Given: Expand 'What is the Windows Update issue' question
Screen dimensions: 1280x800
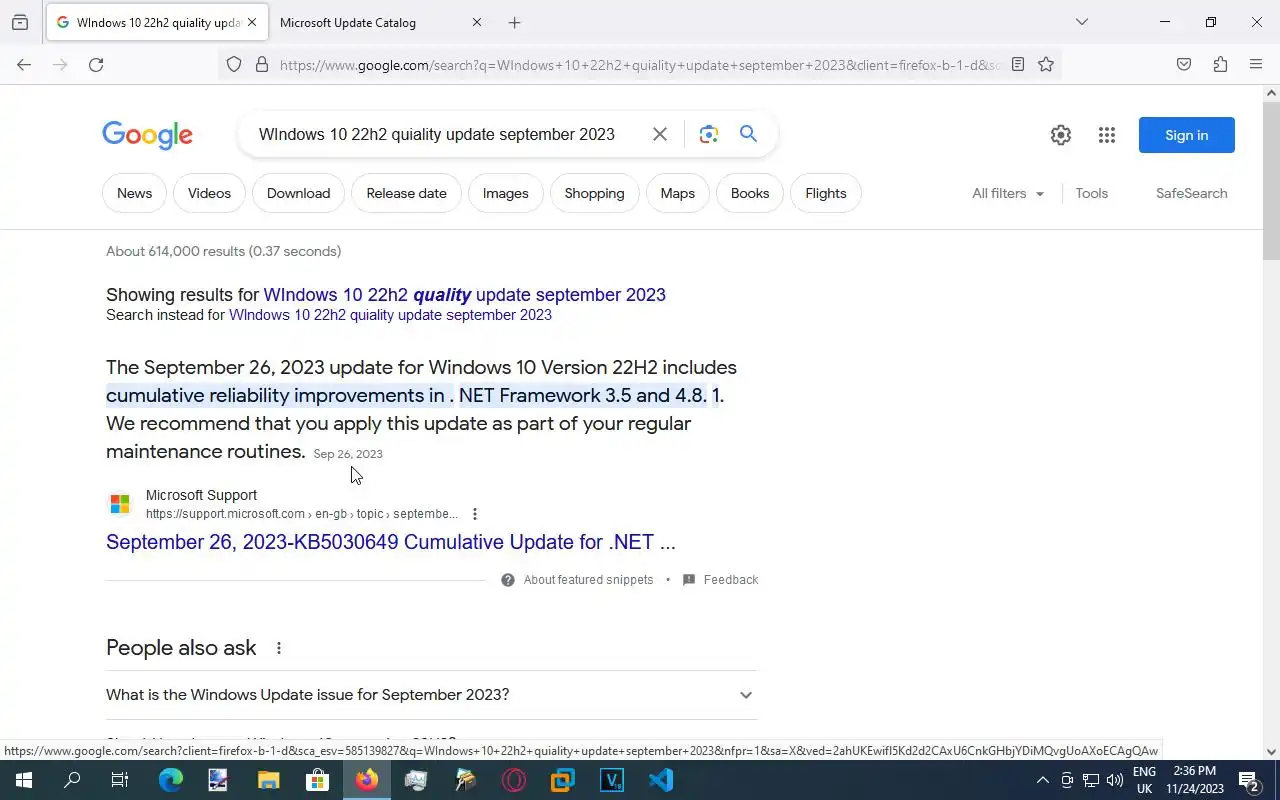Looking at the screenshot, I should 432,695.
